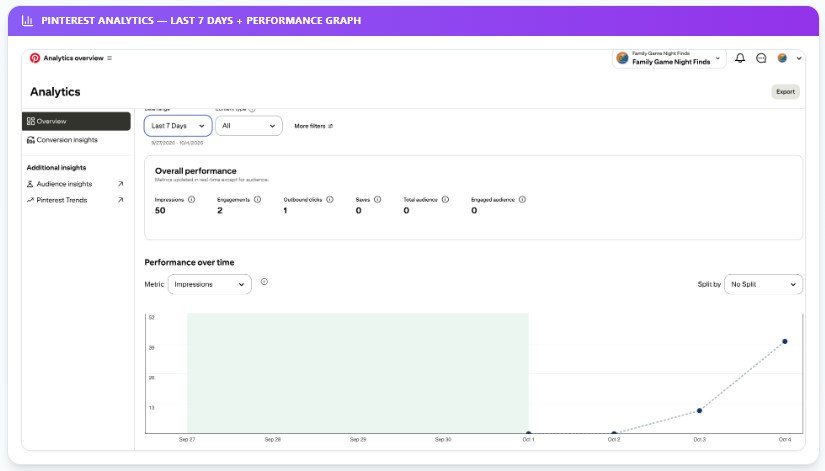This screenshot has height=471, width=825.
Task: Select the Overview sidebar item
Action: (76, 121)
